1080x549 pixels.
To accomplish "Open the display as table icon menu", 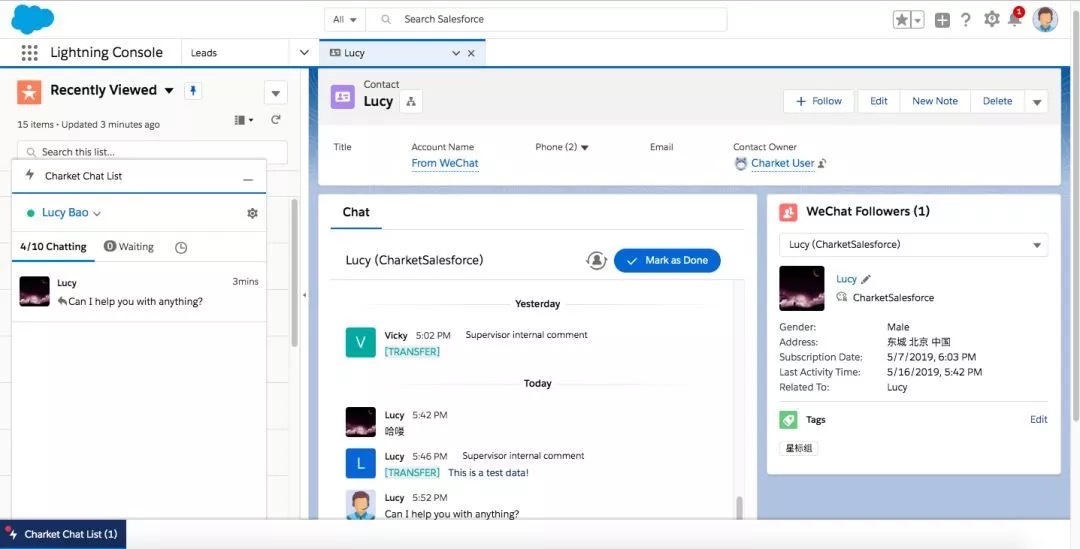I will (x=244, y=120).
